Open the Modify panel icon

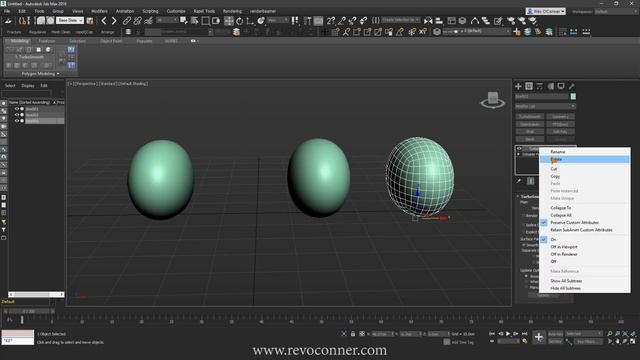(529, 86)
